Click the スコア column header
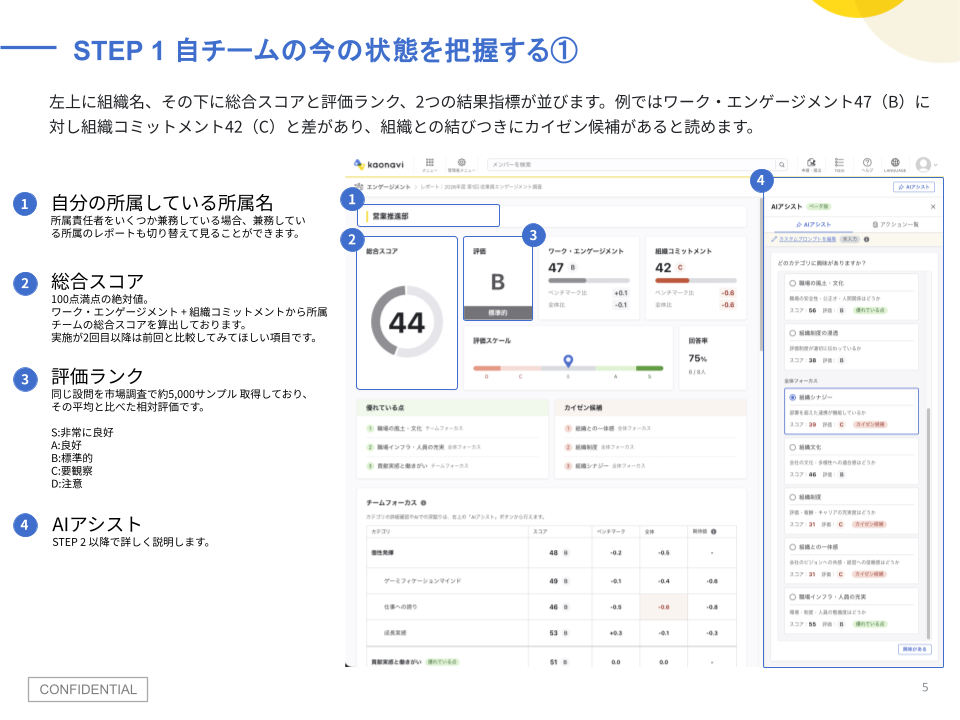Viewport: 960px width, 720px height. pyautogui.click(x=540, y=531)
